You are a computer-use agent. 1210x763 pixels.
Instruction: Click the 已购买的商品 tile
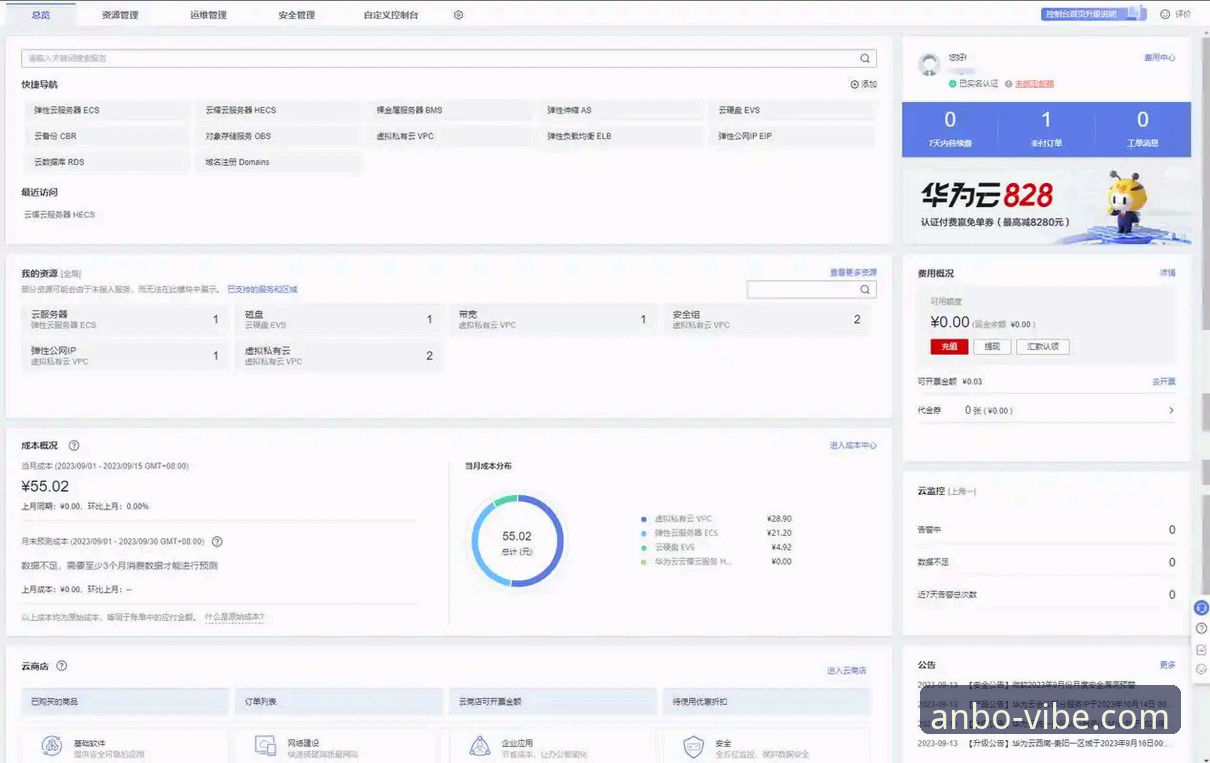pos(126,701)
